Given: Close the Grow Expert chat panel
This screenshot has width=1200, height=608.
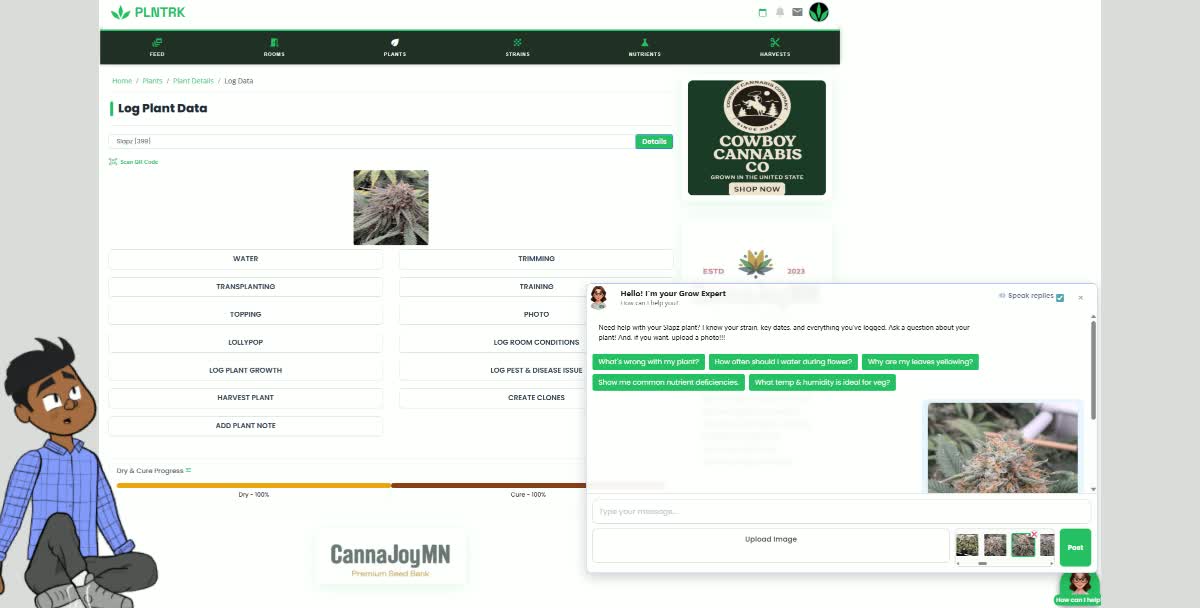Looking at the screenshot, I should (1080, 297).
